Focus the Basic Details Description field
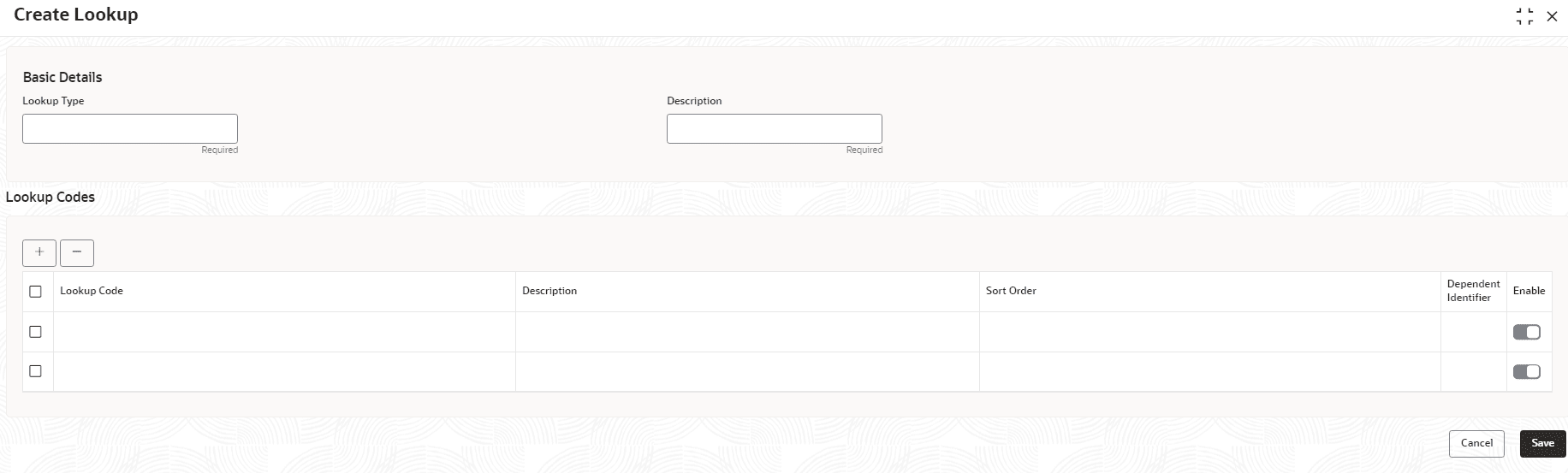The image size is (1568, 473). pyautogui.click(x=775, y=128)
